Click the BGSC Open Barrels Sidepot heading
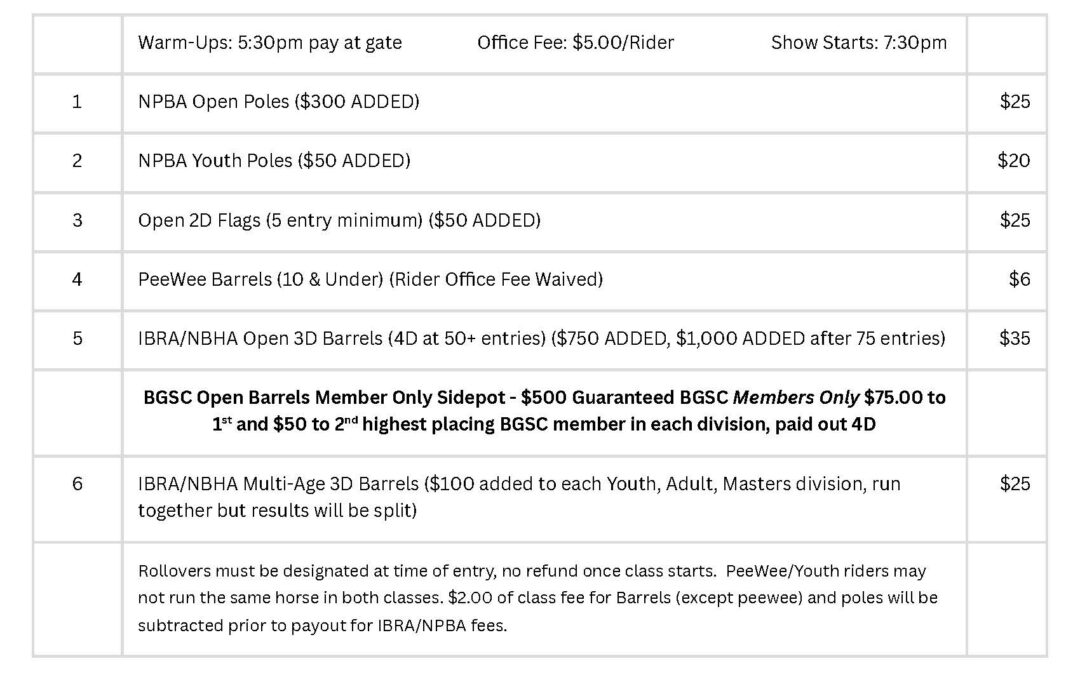This screenshot has width=1080, height=675. point(544,410)
